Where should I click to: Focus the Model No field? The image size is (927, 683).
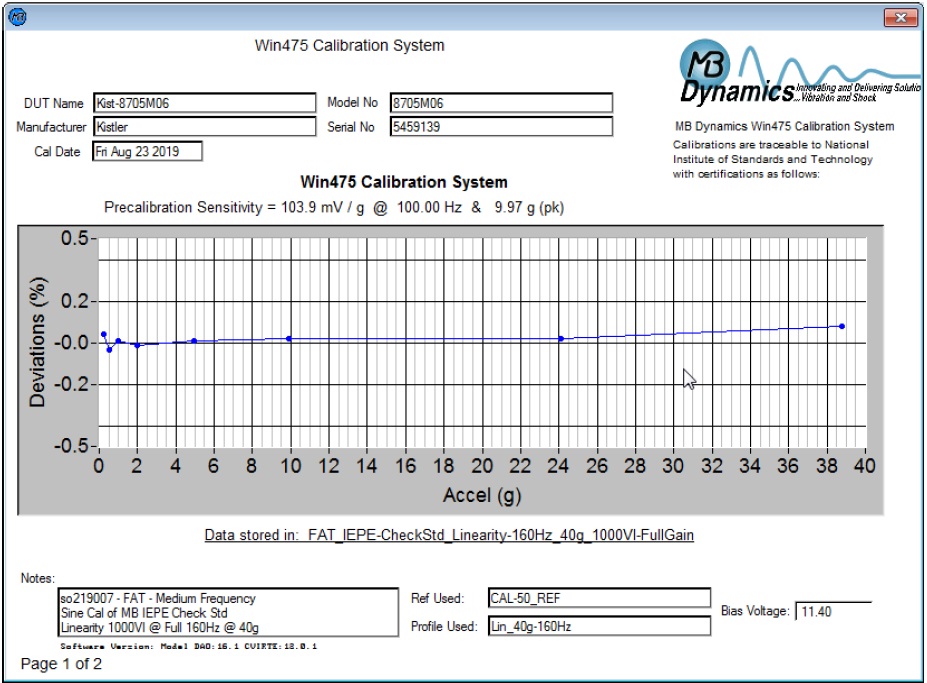coord(500,103)
